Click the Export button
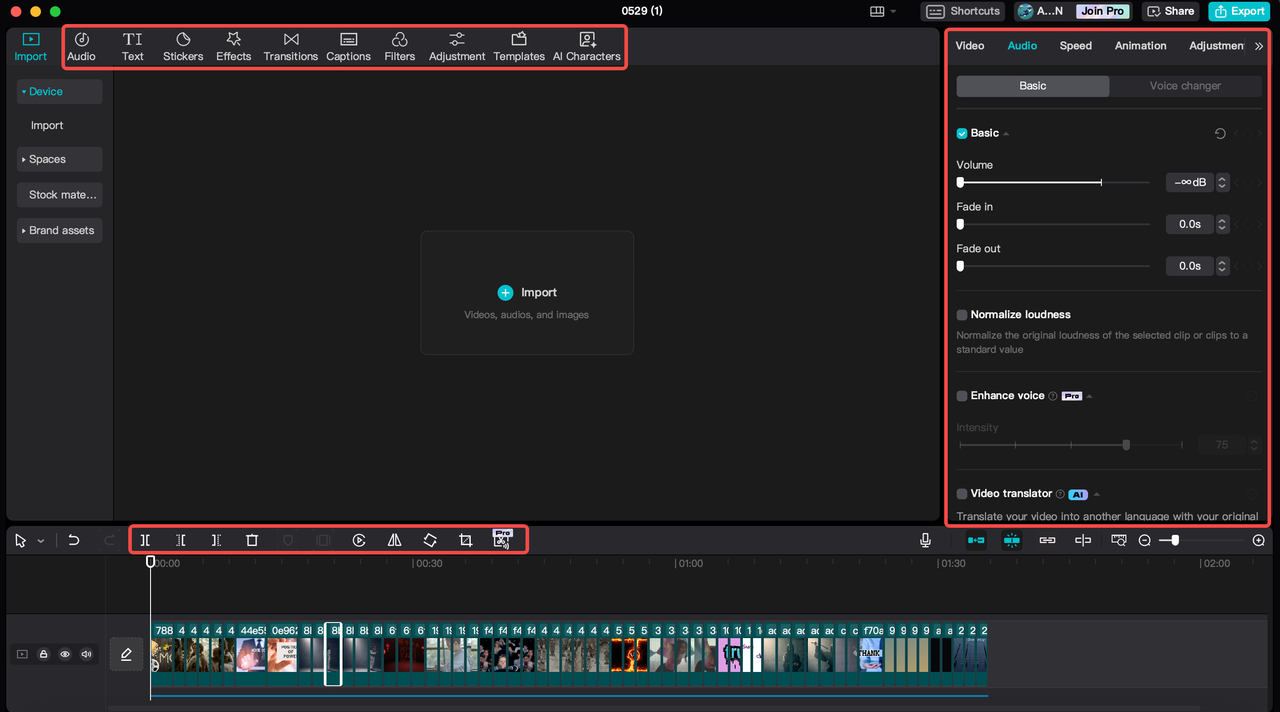Viewport: 1280px width, 712px height. (1240, 11)
